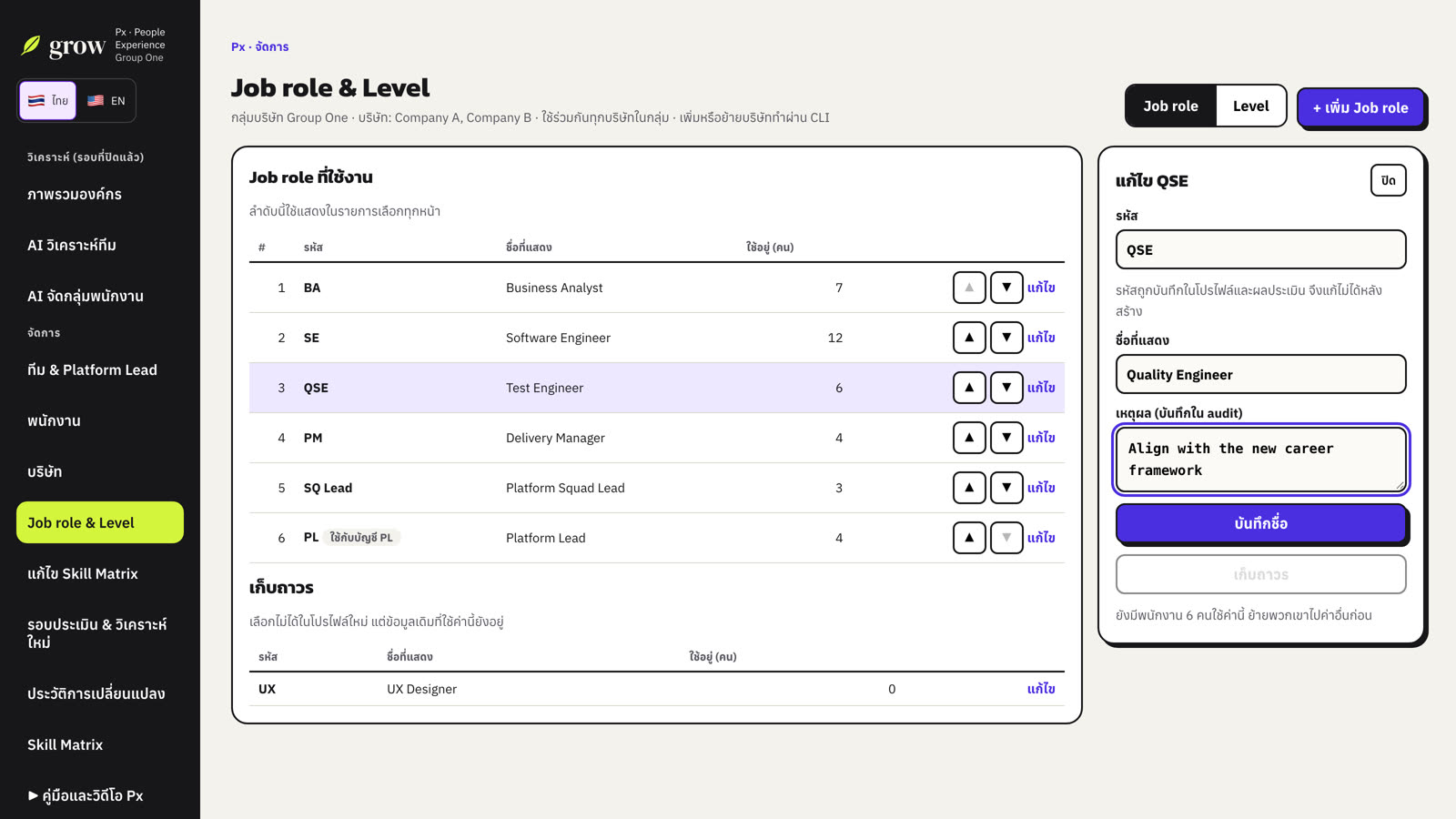Close the QSE edit panel
The height and width of the screenshot is (819, 1456).
coord(1388,180)
